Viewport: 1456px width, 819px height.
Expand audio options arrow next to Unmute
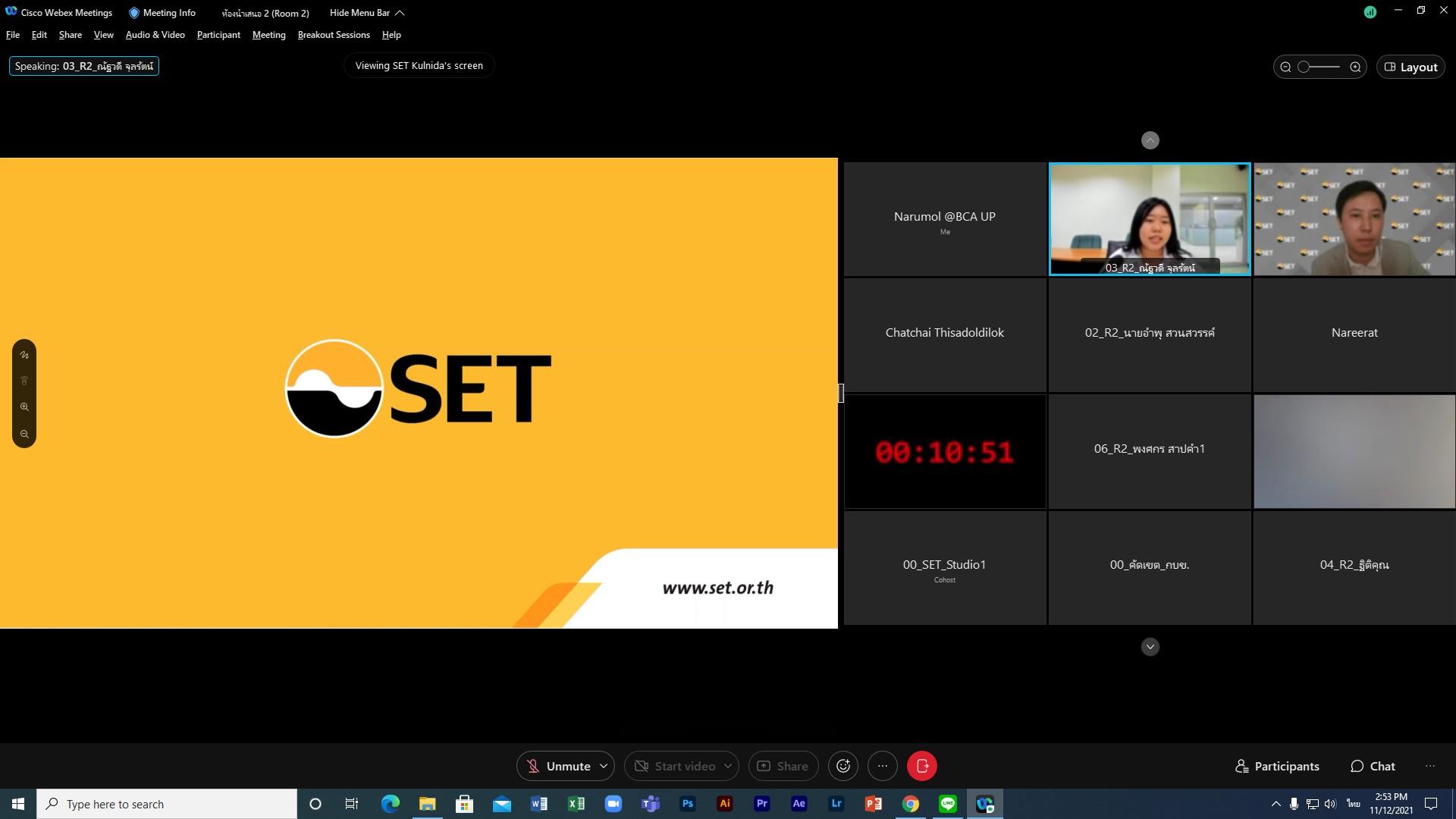[x=604, y=766]
